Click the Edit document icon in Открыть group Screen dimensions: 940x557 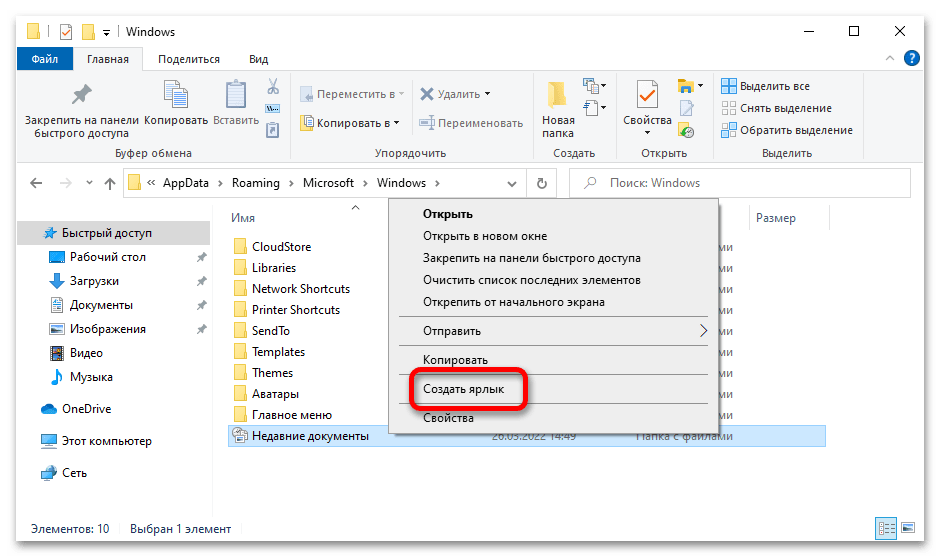(686, 109)
